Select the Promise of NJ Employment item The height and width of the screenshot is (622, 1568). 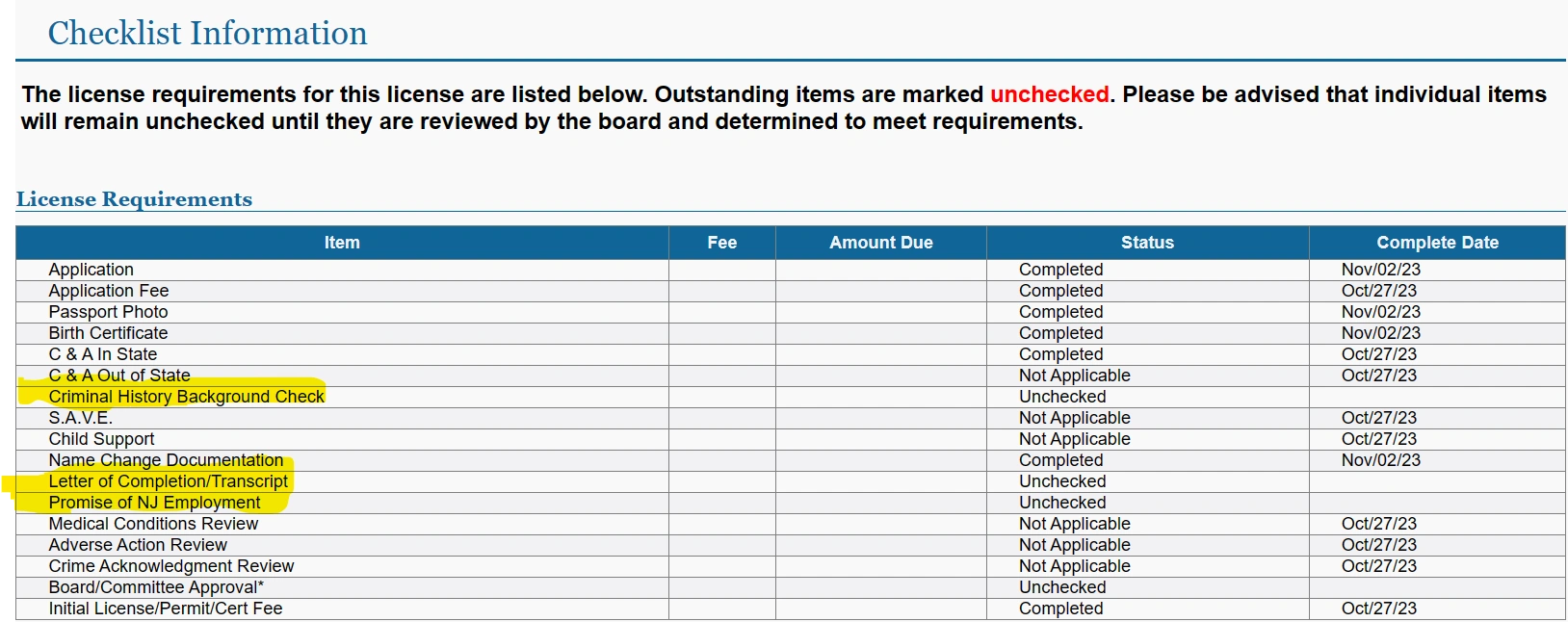tap(155, 503)
